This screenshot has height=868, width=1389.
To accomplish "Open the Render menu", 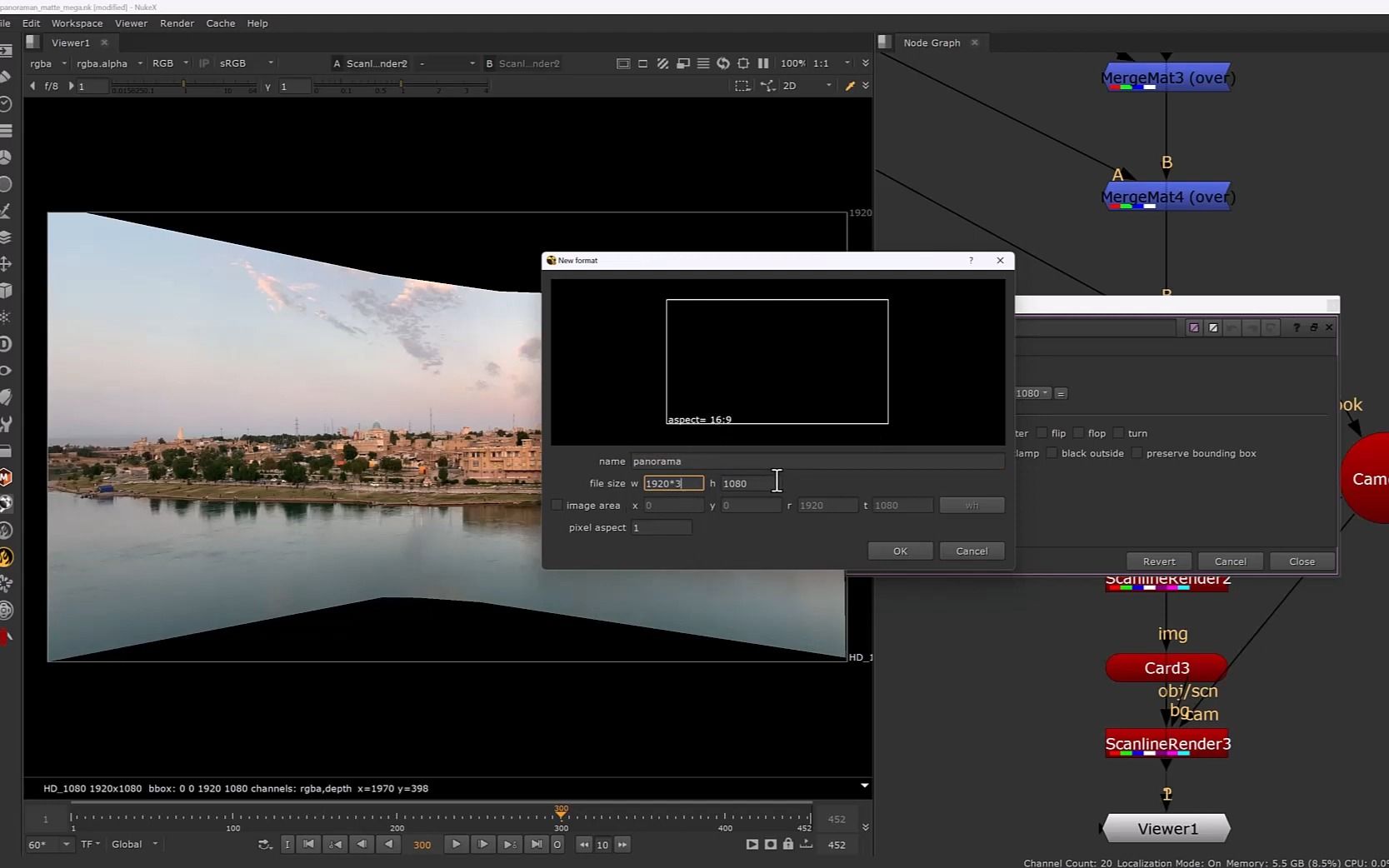I will (x=177, y=23).
